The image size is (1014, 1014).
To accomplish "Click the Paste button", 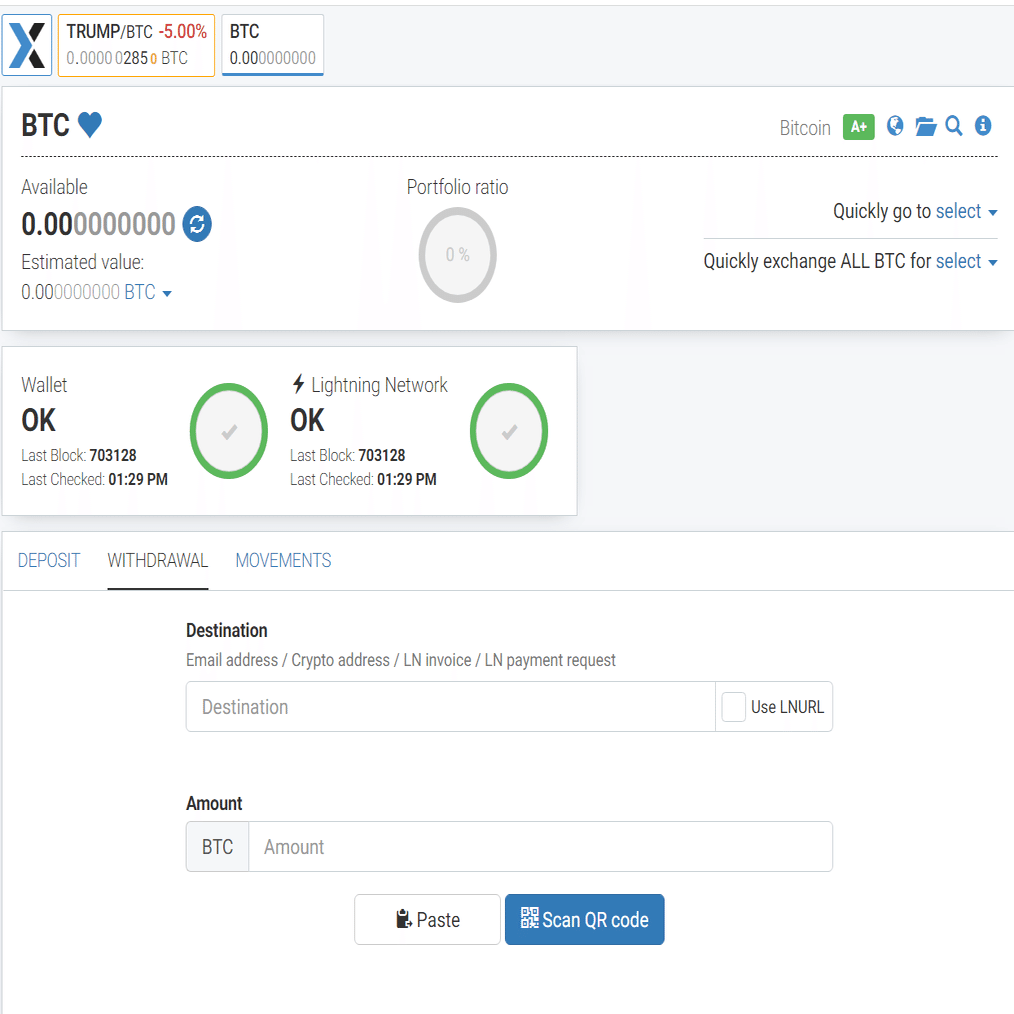I will [427, 920].
